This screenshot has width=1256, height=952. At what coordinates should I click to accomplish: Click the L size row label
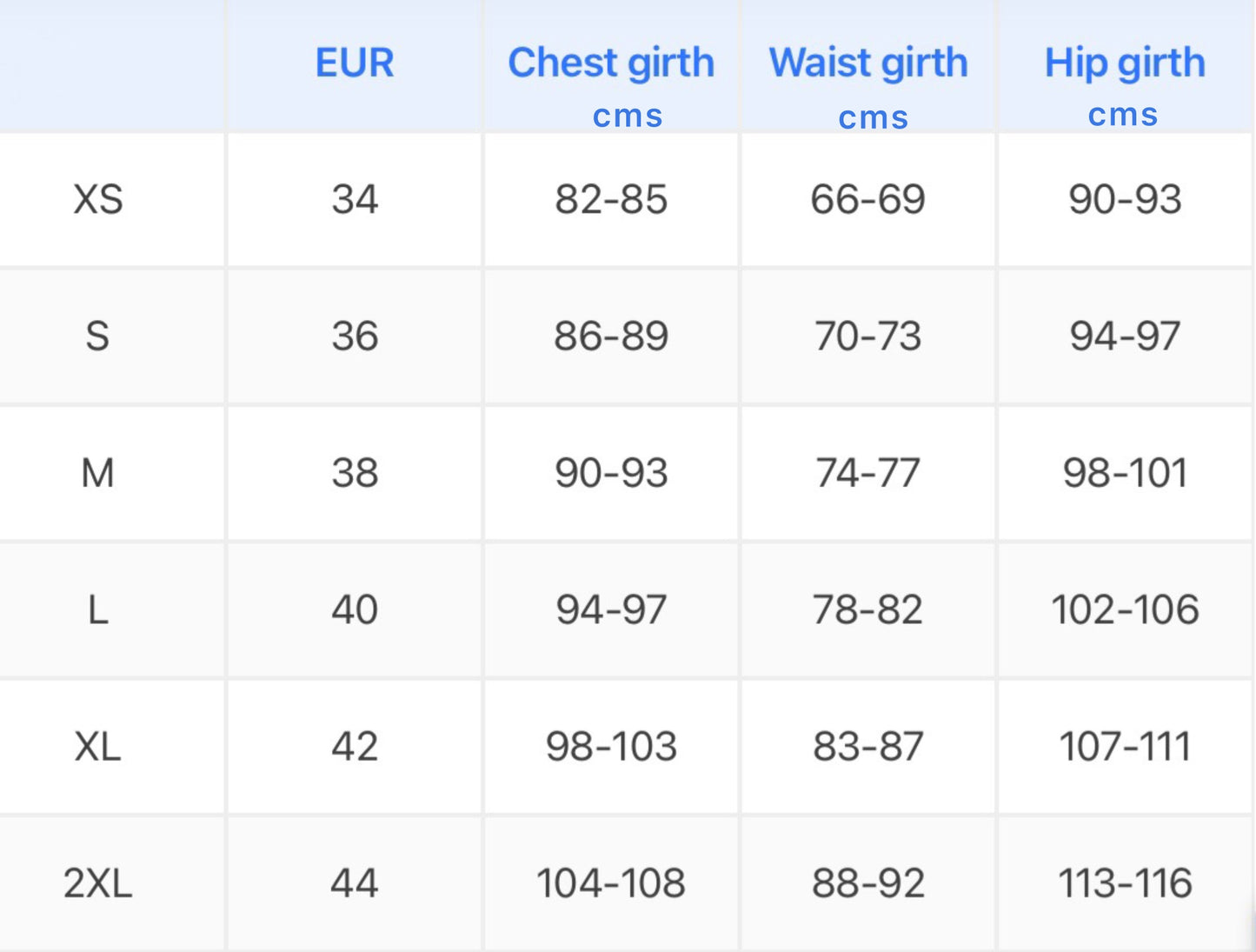coord(98,610)
